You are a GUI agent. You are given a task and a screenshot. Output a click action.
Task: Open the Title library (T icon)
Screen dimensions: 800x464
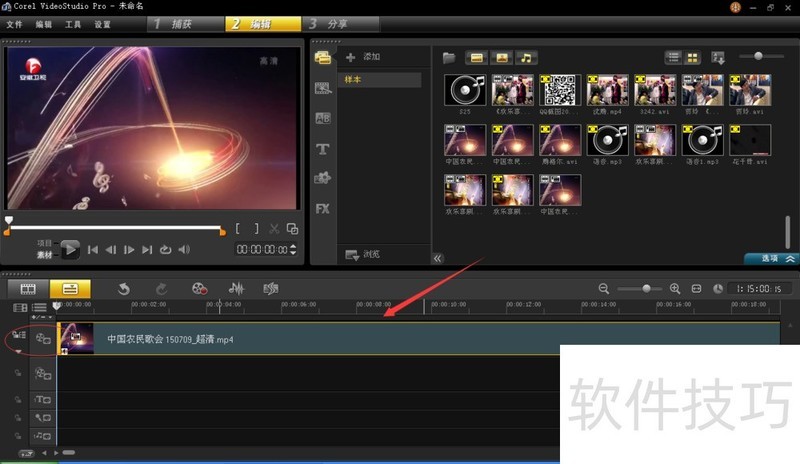pos(323,149)
